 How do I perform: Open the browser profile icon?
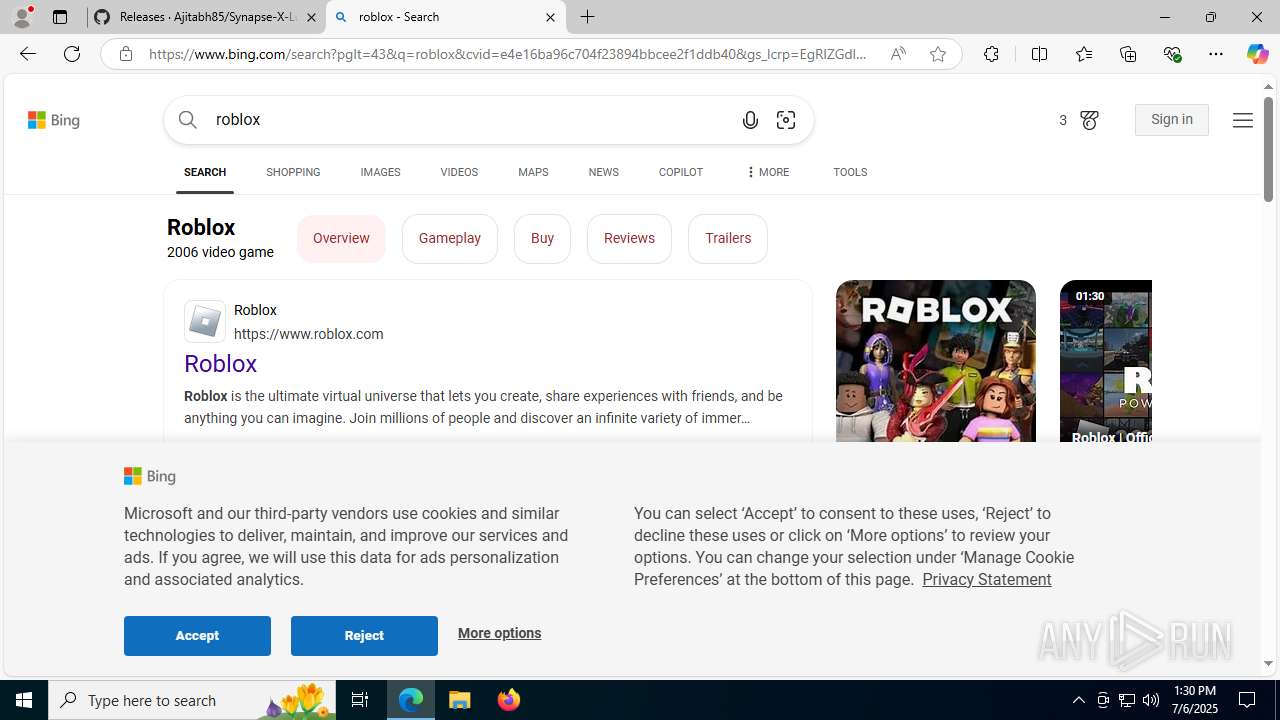[x=22, y=17]
